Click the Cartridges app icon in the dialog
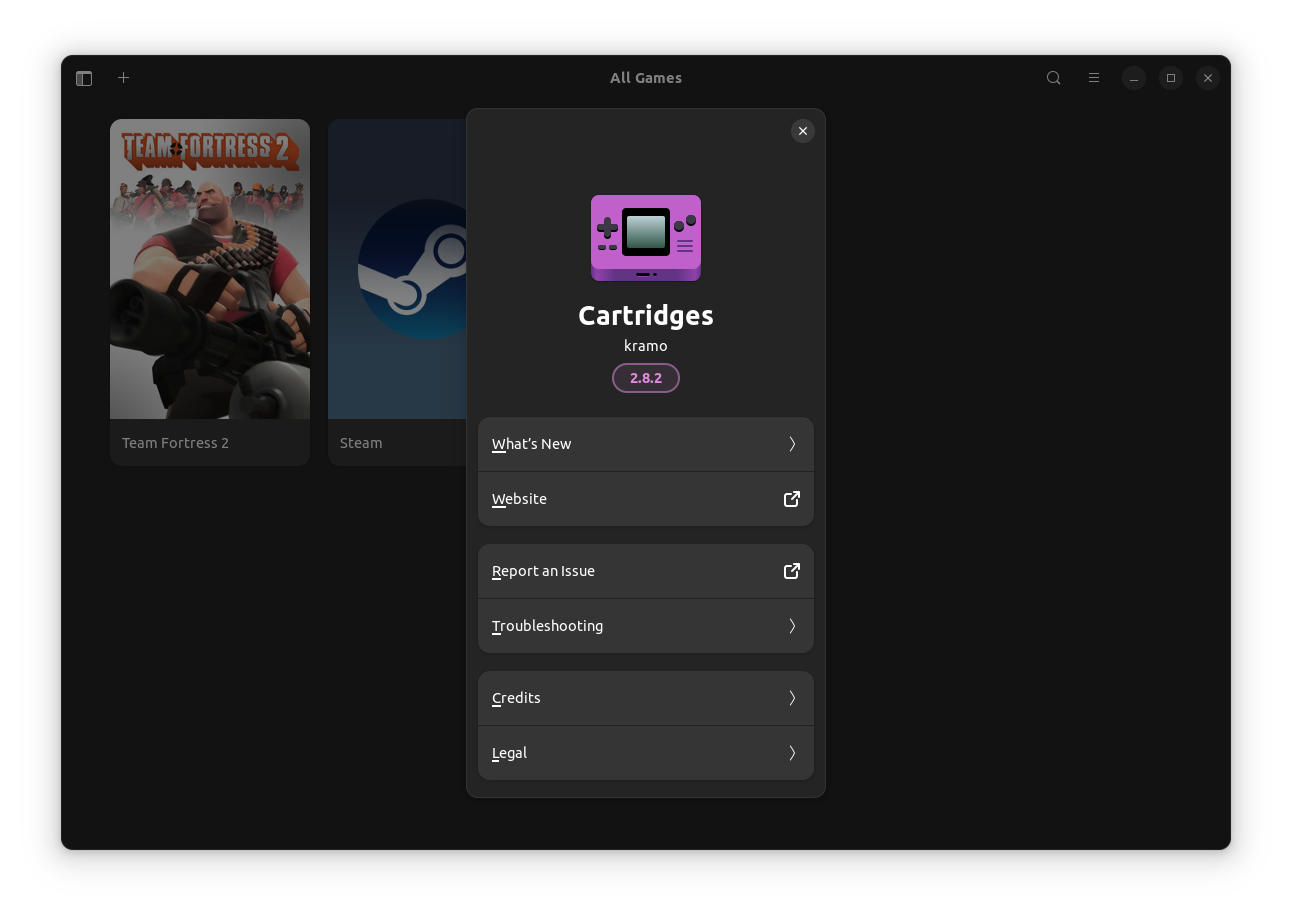1292x917 pixels. (x=646, y=237)
